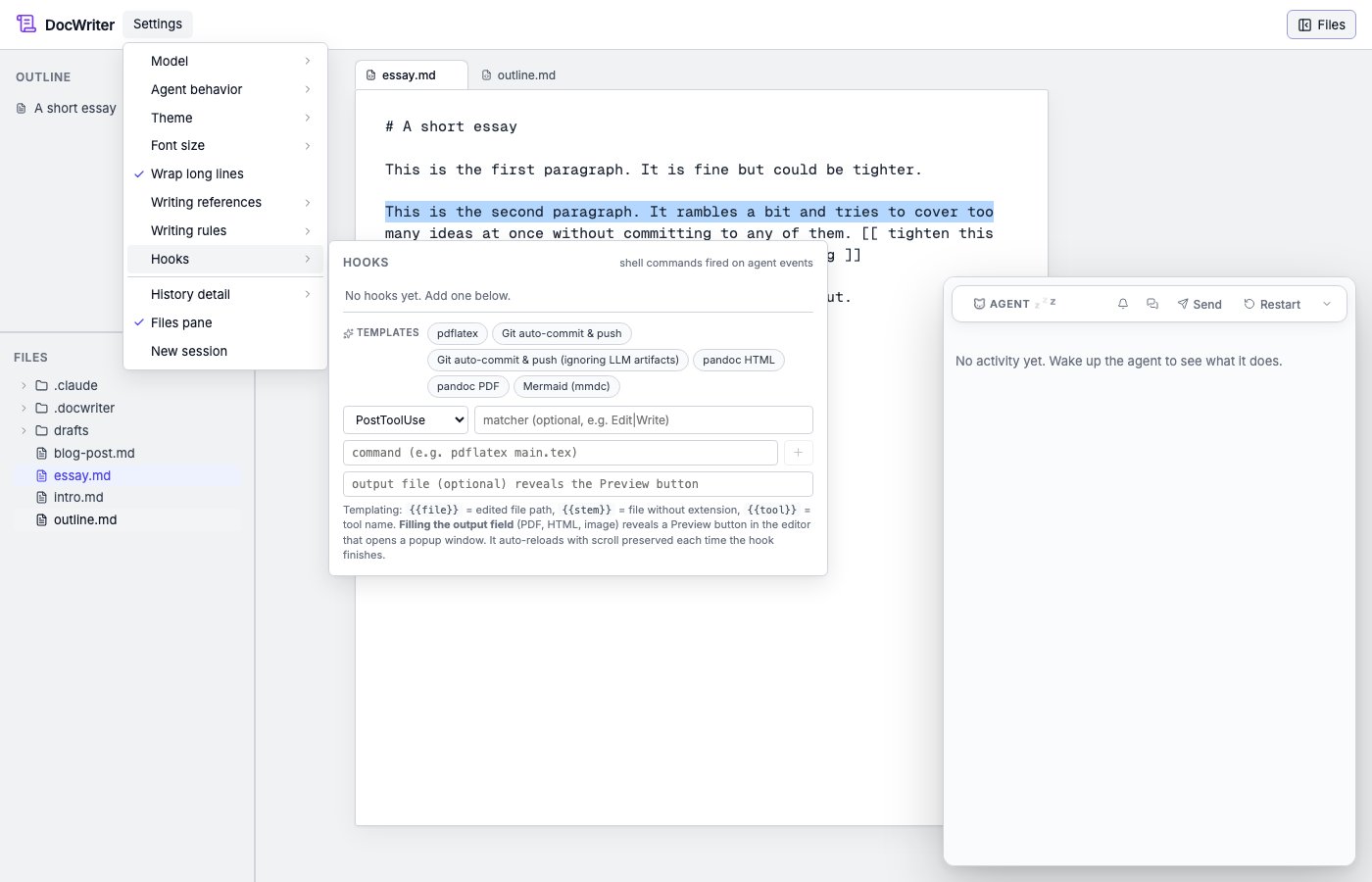The image size is (1372, 882).
Task: Apply Git auto-commit ignoring LLM artifacts template
Action: point(558,360)
